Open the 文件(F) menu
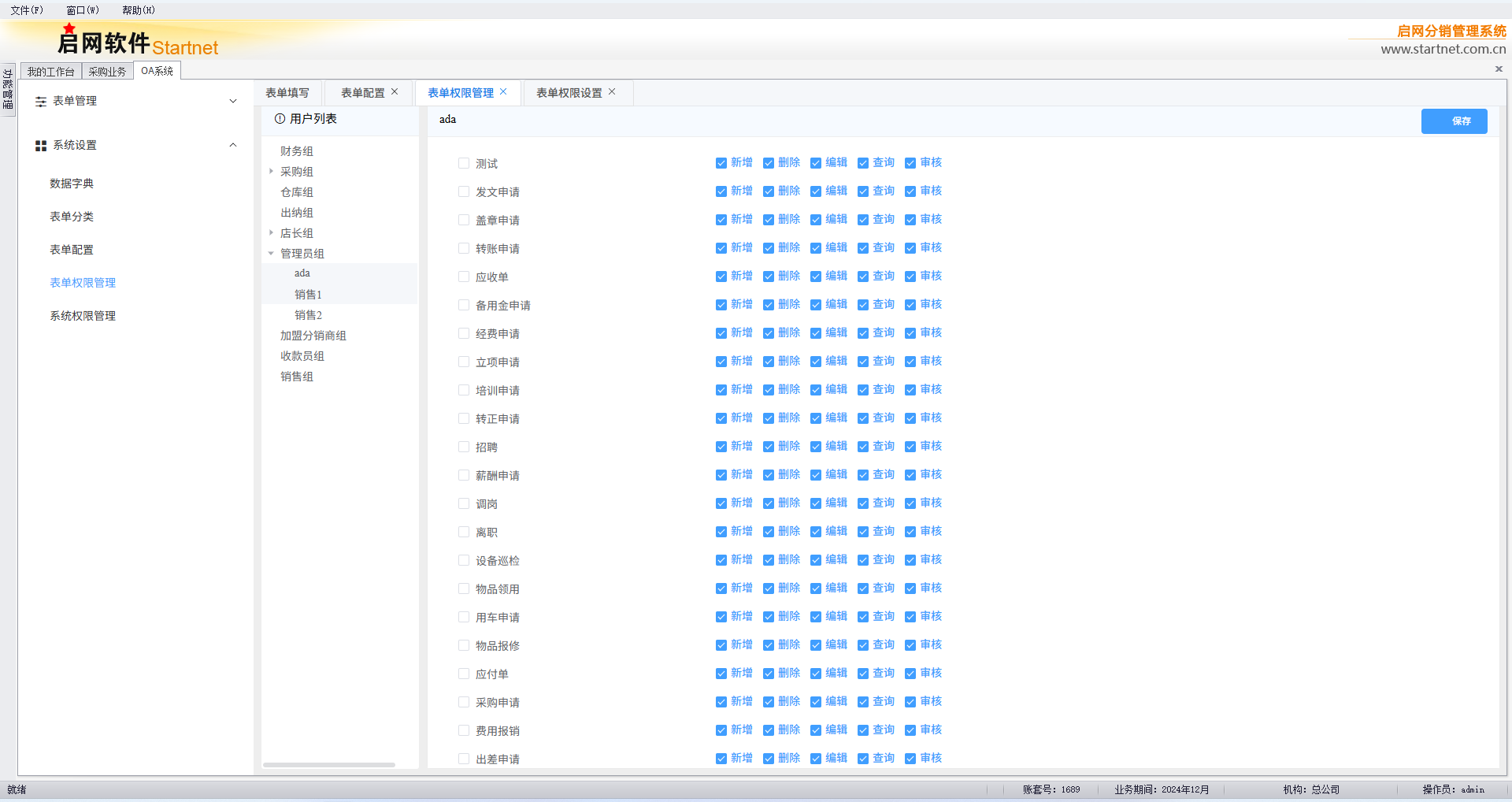The width and height of the screenshot is (1512, 802). pos(27,10)
